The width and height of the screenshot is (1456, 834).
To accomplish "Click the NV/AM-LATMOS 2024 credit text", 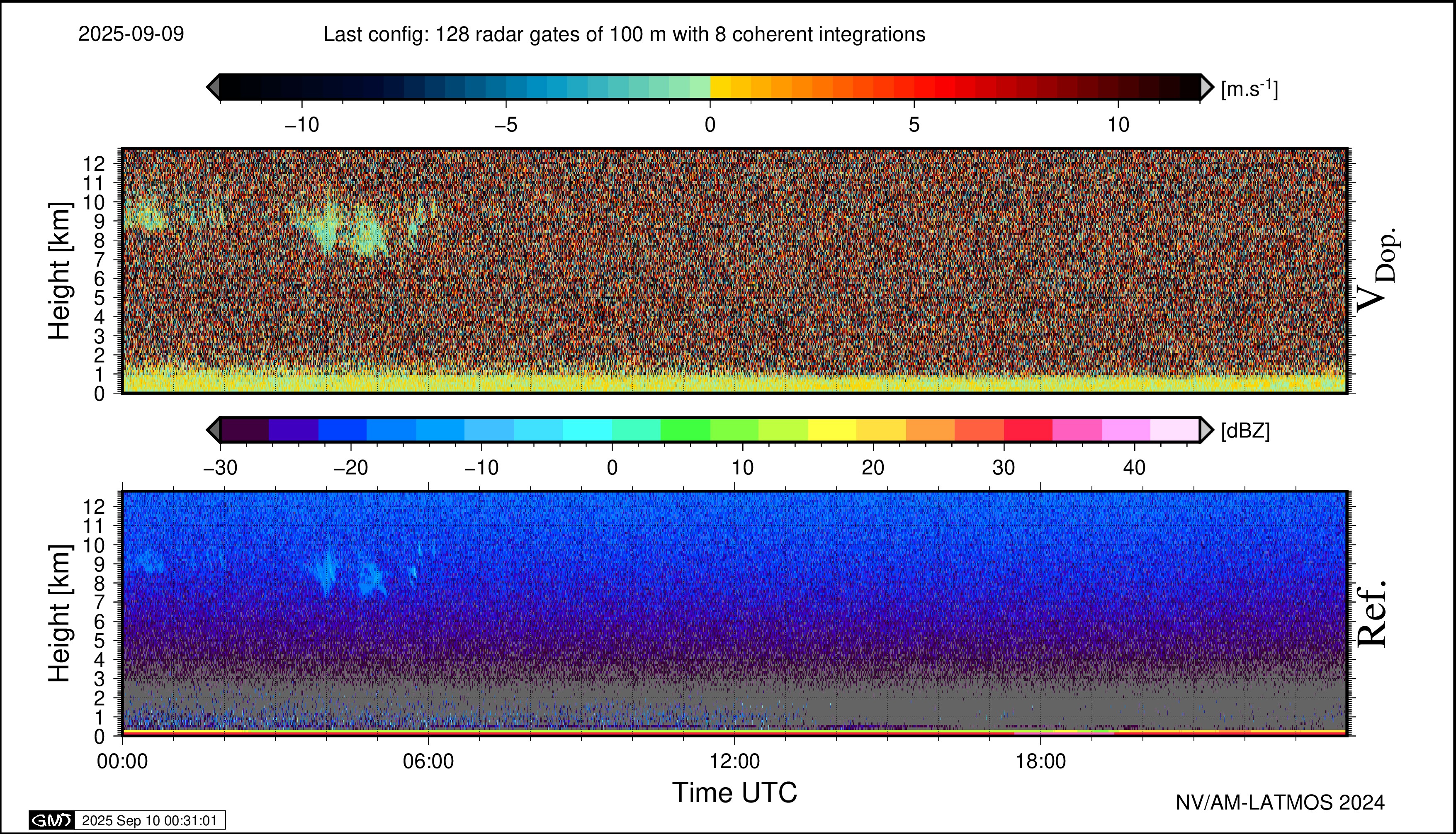I will coord(1280,802).
